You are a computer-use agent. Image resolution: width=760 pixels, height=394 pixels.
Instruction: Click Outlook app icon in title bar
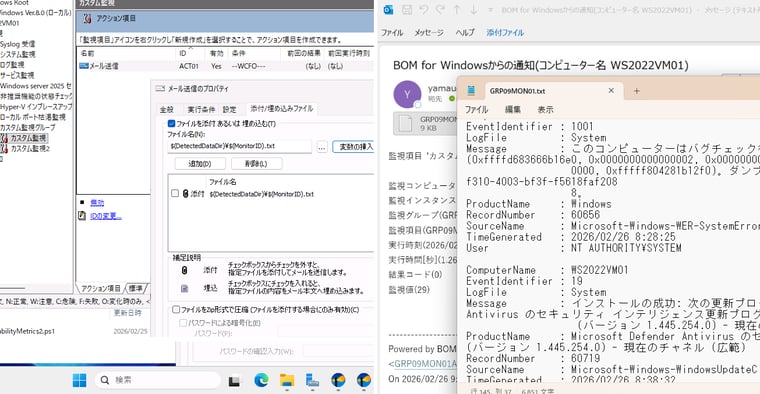tap(388, 10)
